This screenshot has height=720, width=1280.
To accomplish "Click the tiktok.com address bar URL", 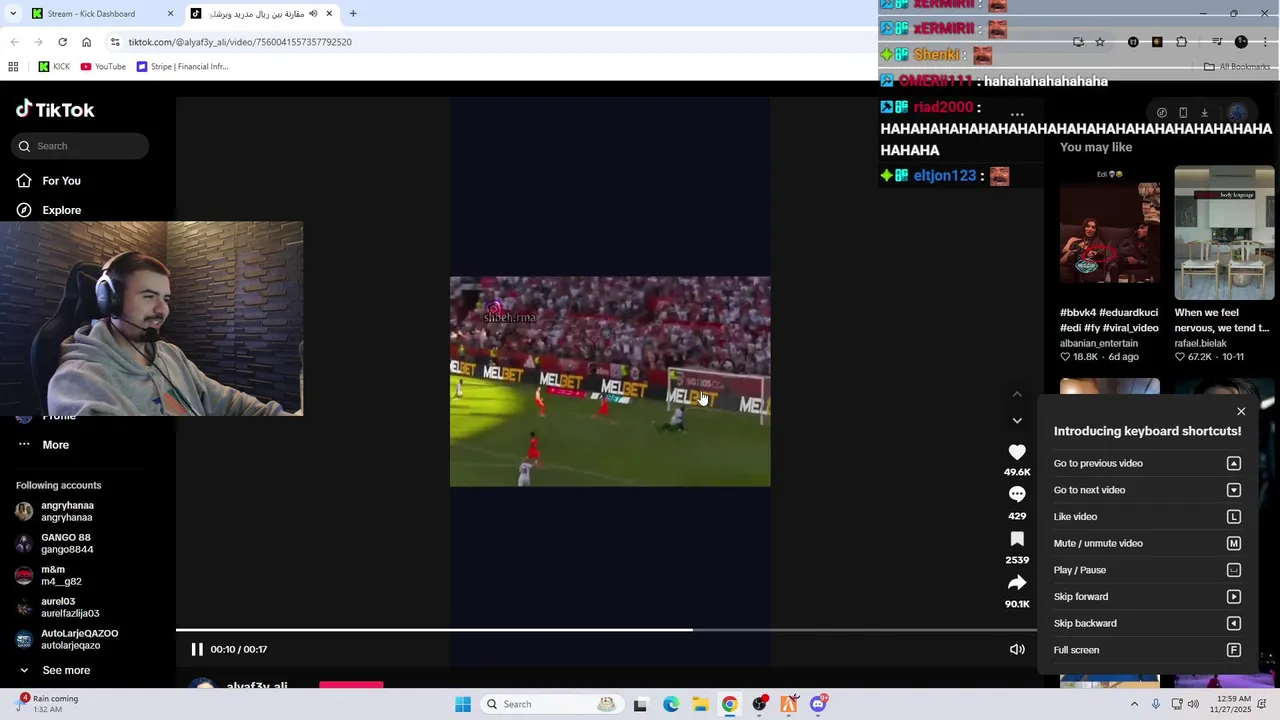I will click(240, 42).
